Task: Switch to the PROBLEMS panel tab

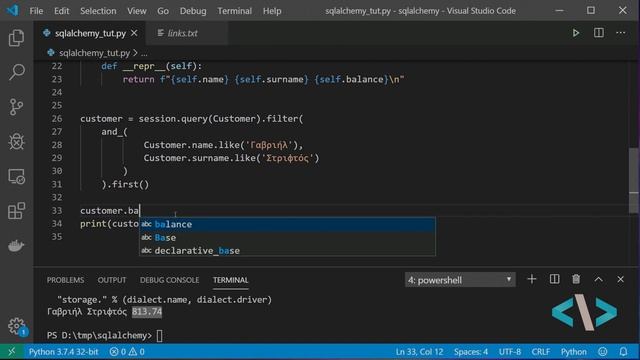Action: pos(65,280)
